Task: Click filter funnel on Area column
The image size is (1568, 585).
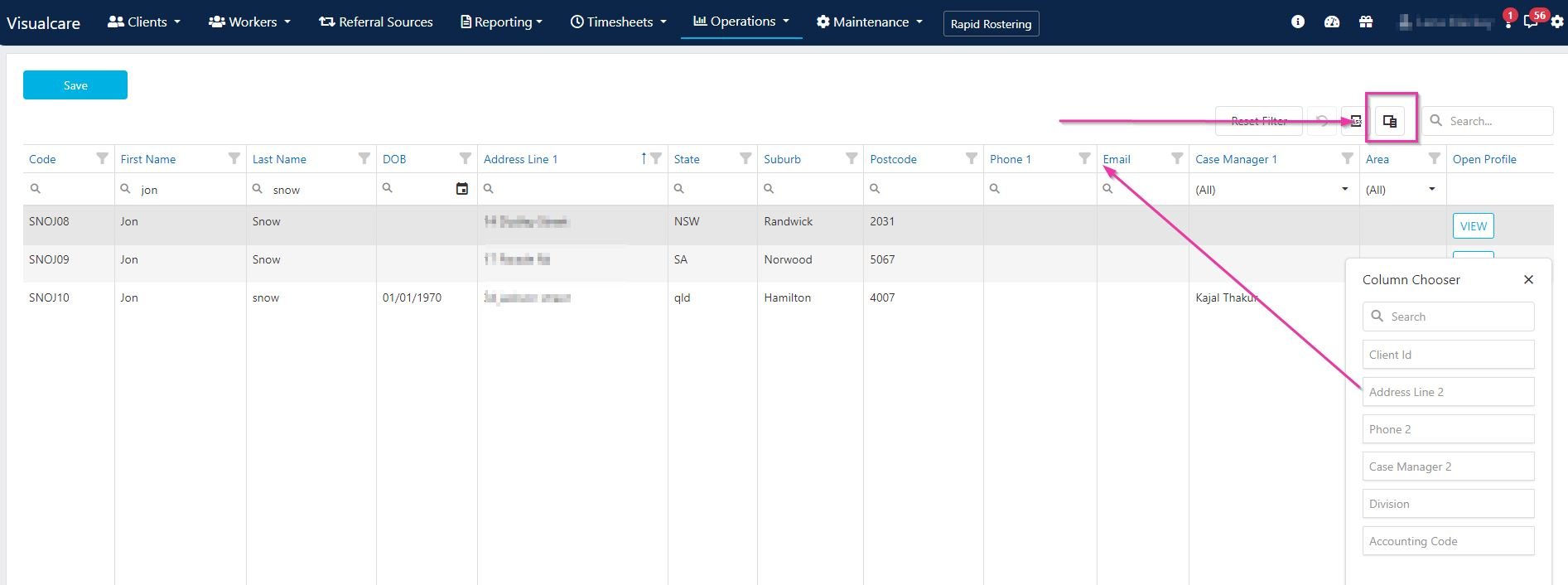Action: point(1435,158)
